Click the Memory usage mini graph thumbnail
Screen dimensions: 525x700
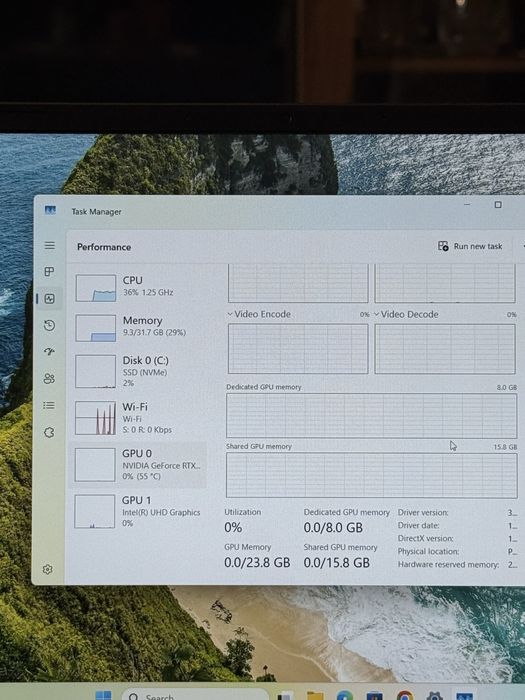point(96,328)
